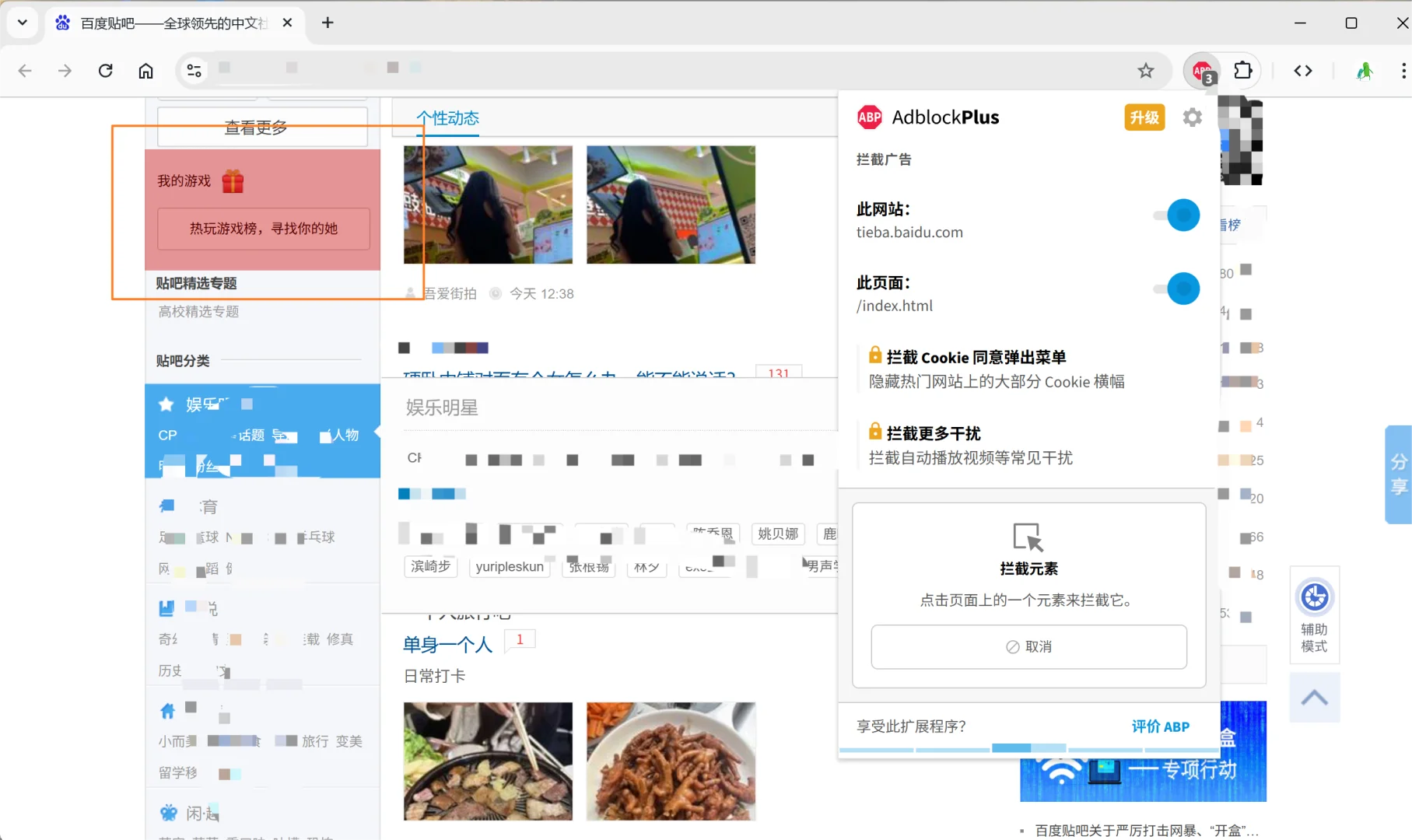Switch to the 个性动态 tab

[448, 118]
